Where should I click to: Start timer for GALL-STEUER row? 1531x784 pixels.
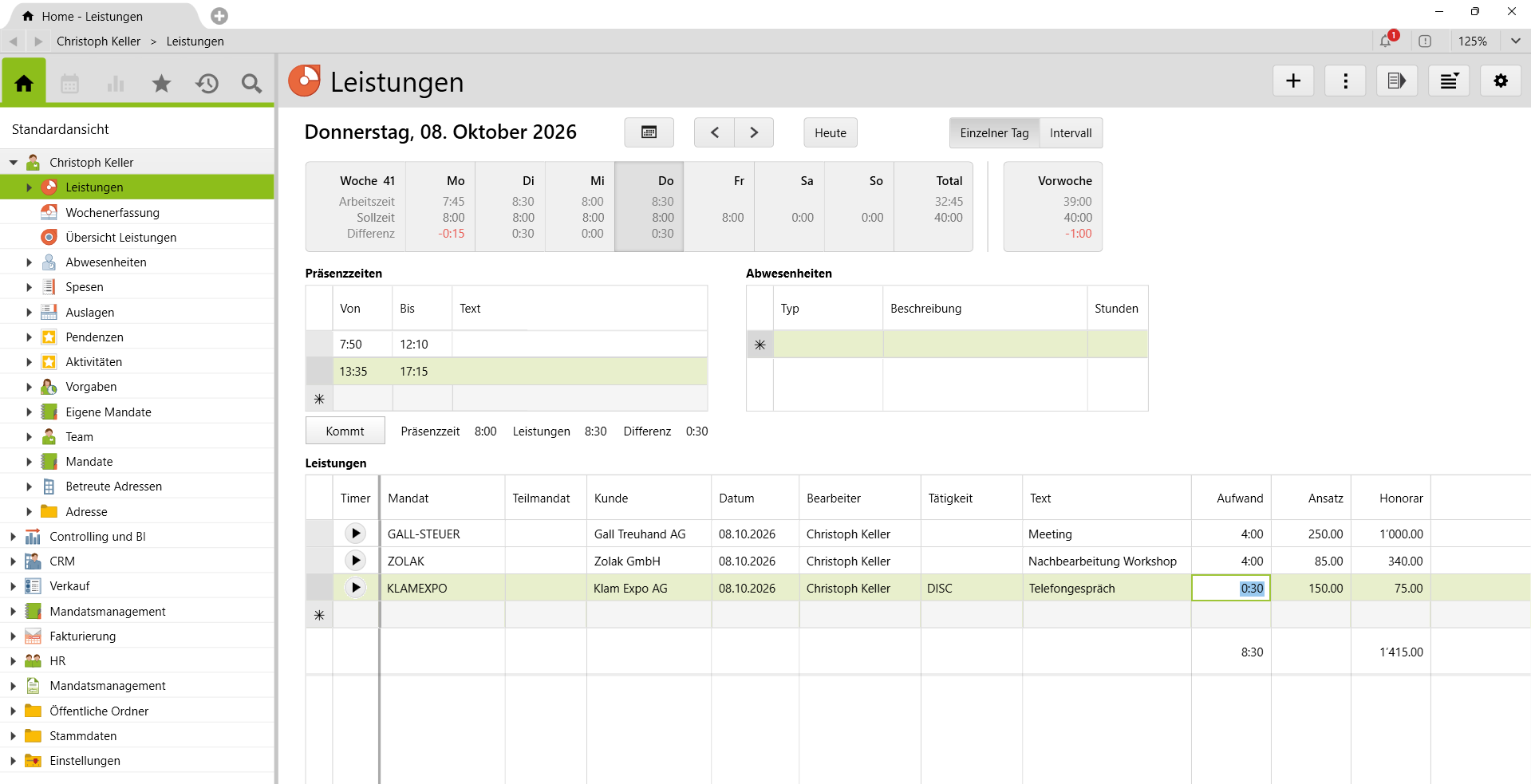coord(356,534)
